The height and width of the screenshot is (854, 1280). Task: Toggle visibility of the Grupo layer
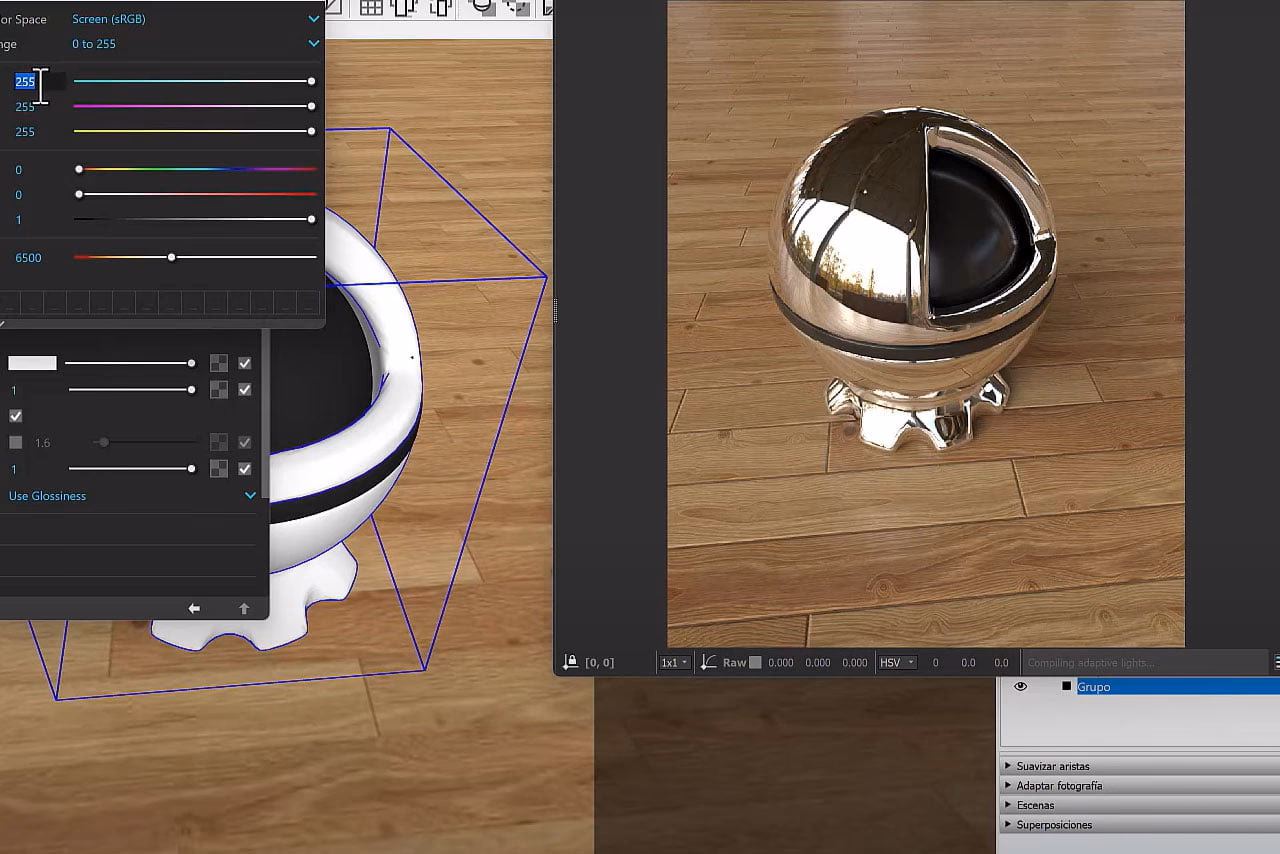(1020, 687)
